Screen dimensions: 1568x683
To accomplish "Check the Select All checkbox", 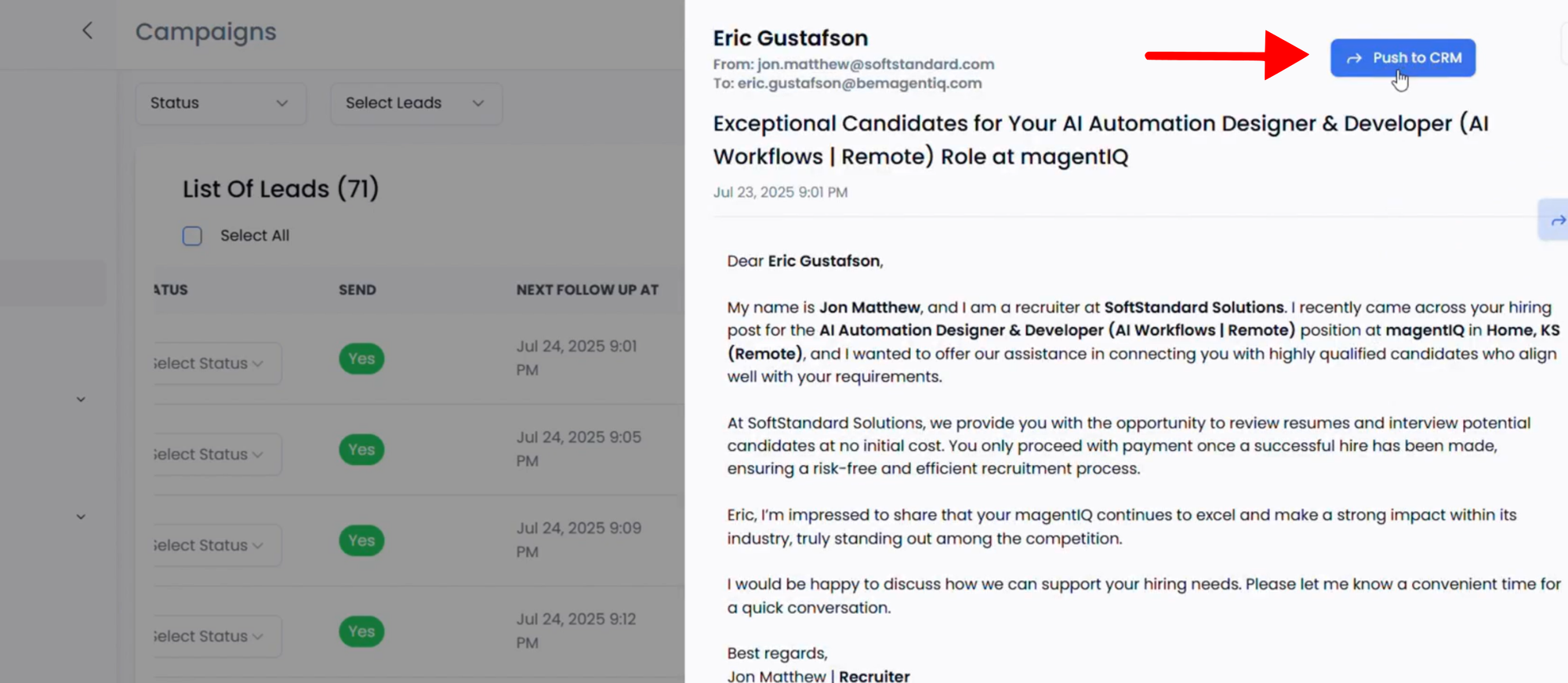I will (x=192, y=236).
